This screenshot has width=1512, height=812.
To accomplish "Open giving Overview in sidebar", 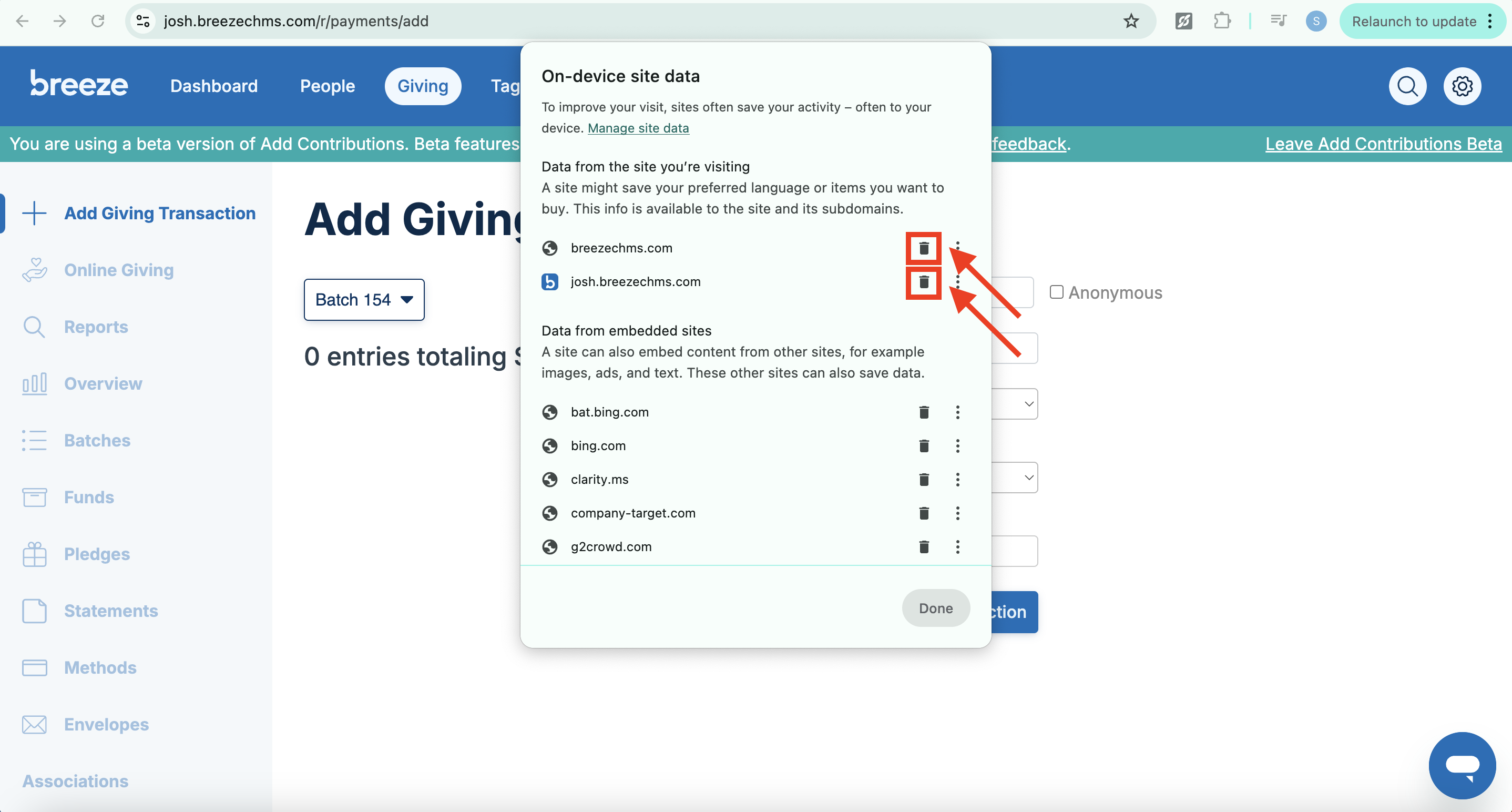I will tap(81, 384).
